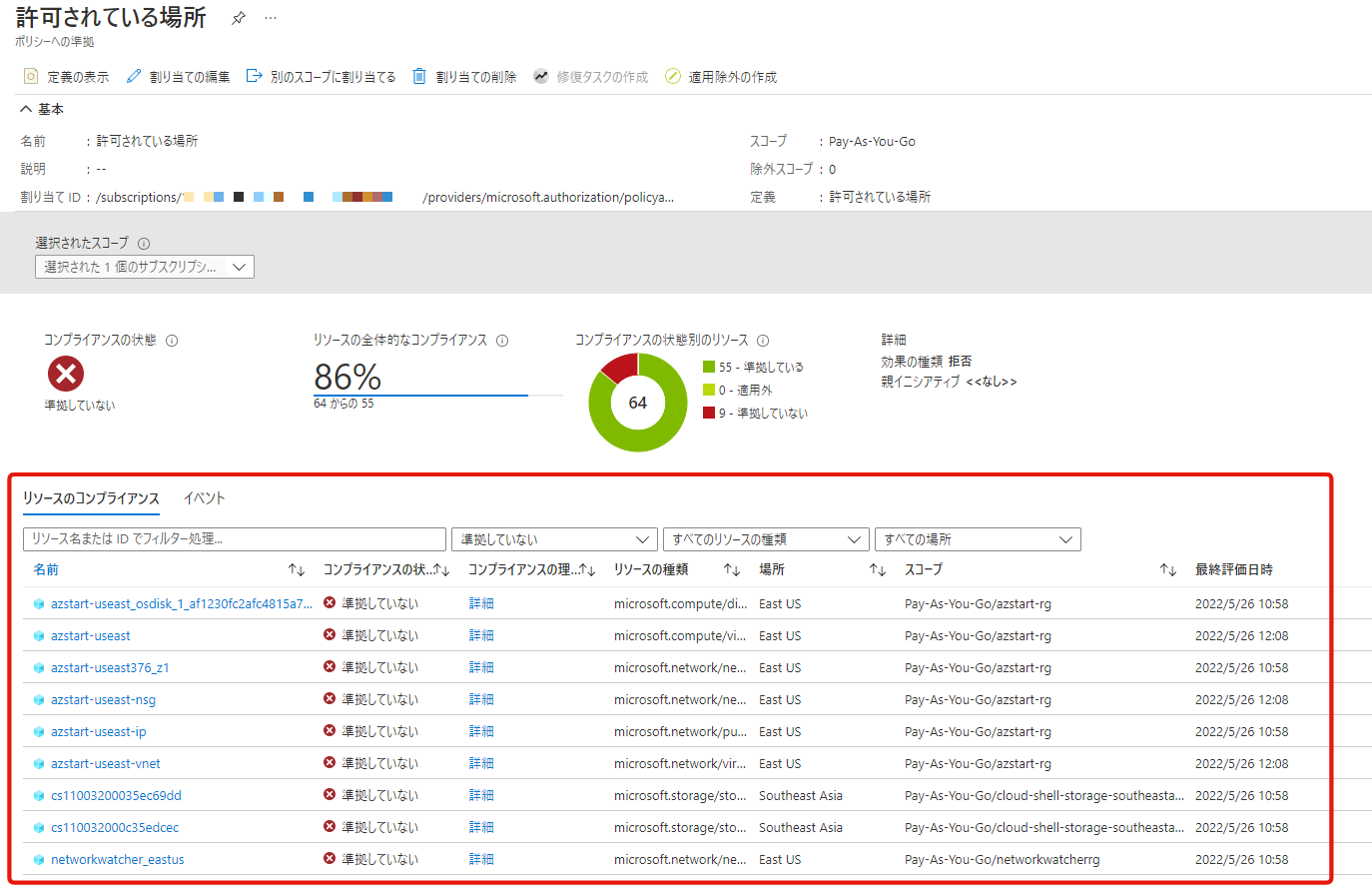This screenshot has width=1372, height=892.
Task: Sort by リソースの種類 column
Action: click(x=732, y=569)
